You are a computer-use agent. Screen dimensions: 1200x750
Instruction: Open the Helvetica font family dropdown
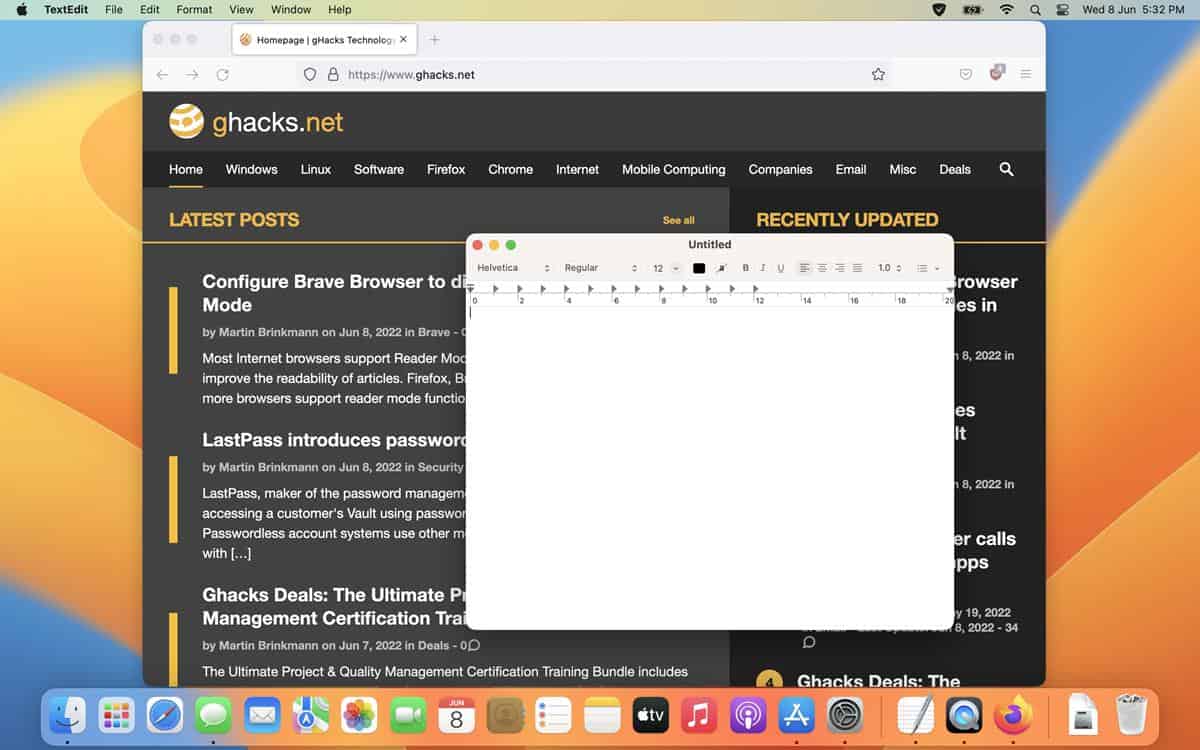[510, 268]
